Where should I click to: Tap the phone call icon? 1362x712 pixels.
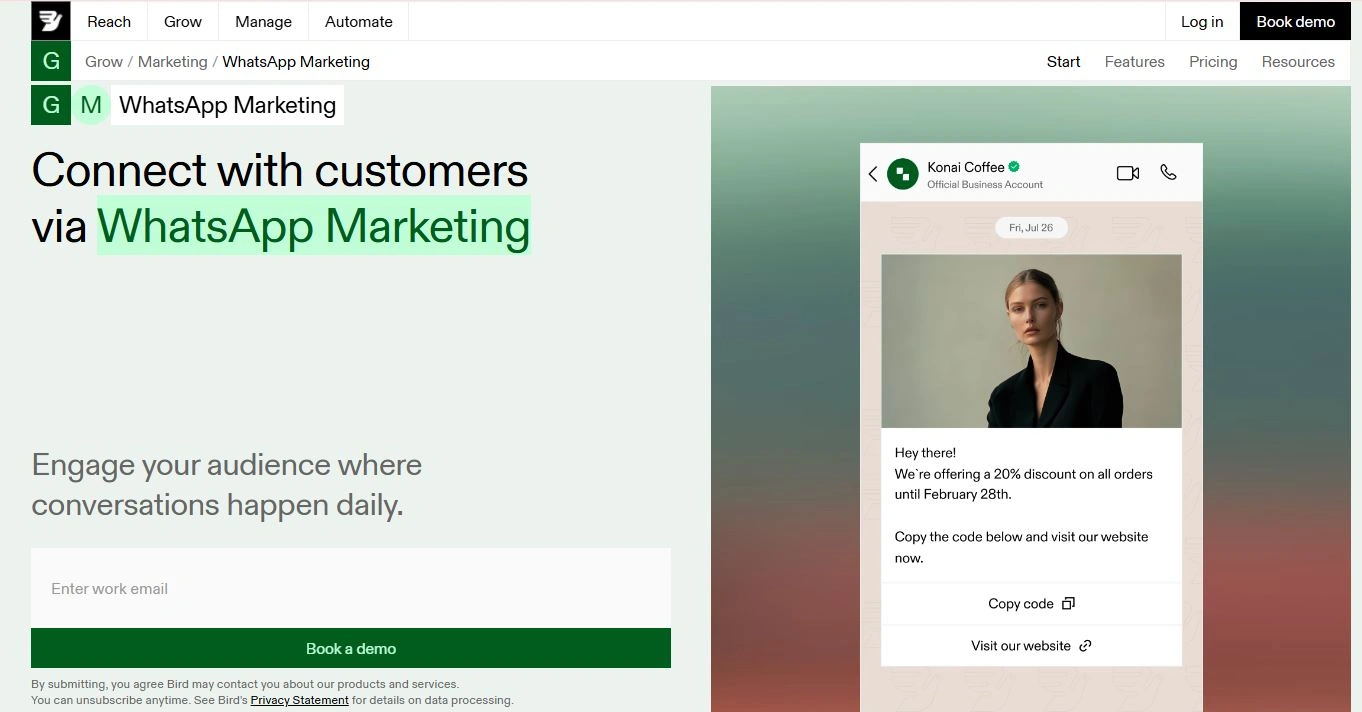pos(1168,173)
